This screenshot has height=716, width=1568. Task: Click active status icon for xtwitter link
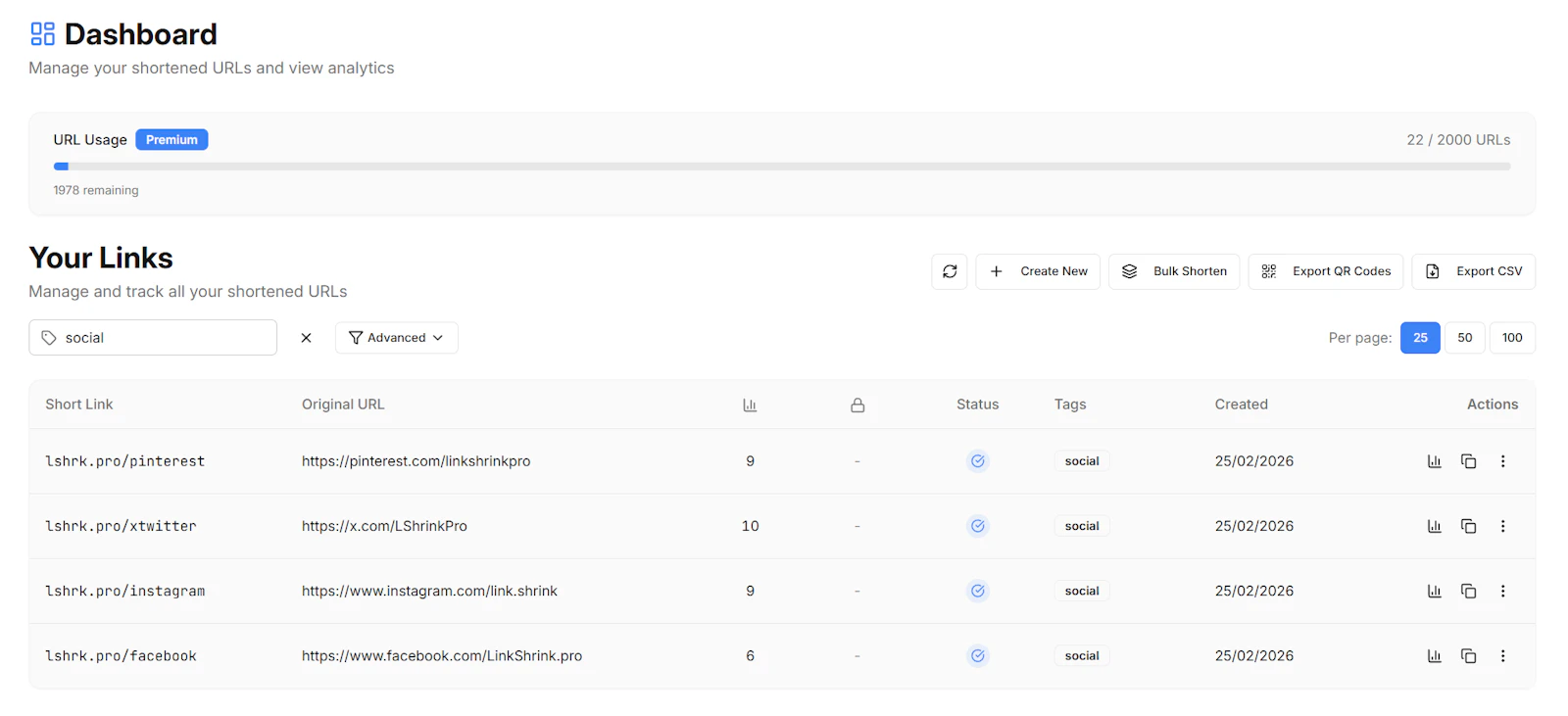point(977,526)
